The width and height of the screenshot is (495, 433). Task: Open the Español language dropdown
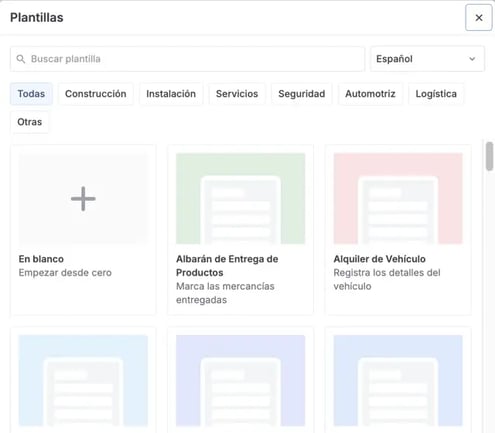pyautogui.click(x=427, y=59)
